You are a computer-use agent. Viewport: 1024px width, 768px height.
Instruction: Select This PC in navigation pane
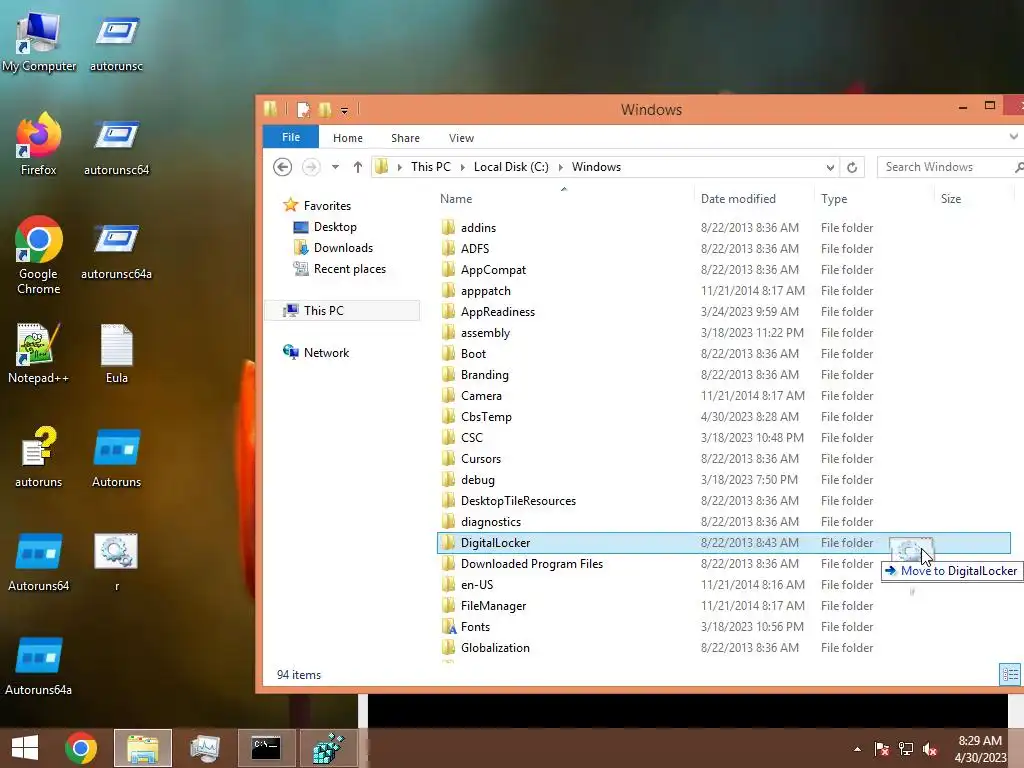341,310
